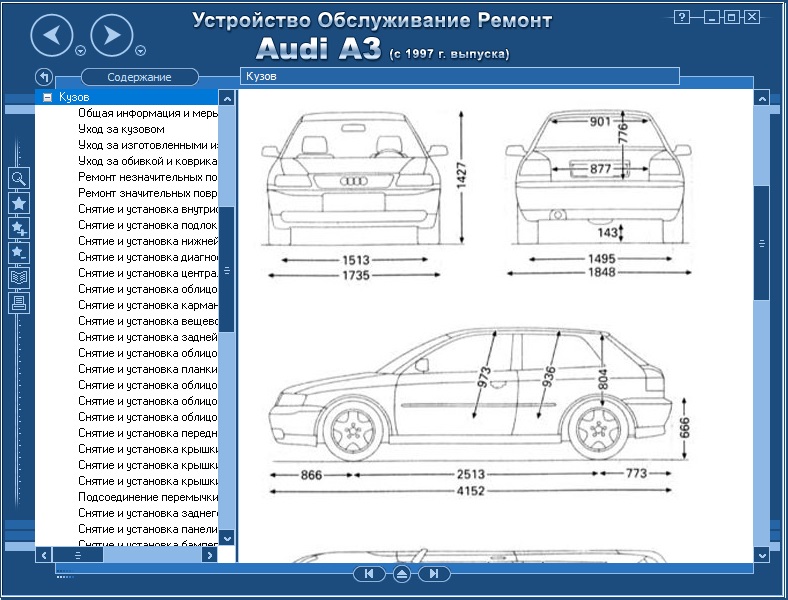Screen dimensions: 788x600
Task: Go back with the left arrow button
Action: 52,35
